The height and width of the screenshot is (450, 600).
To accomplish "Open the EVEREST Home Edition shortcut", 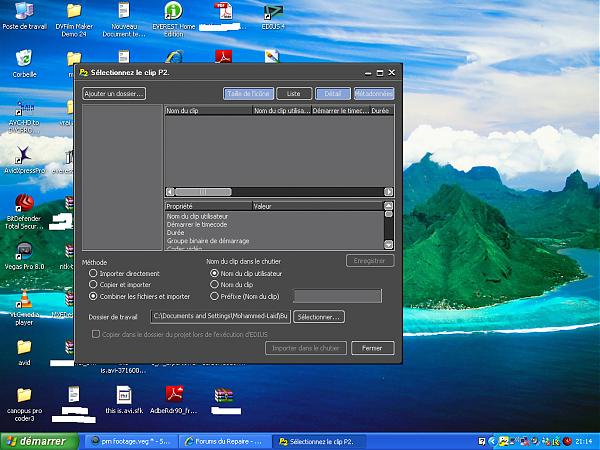I will (x=173, y=19).
